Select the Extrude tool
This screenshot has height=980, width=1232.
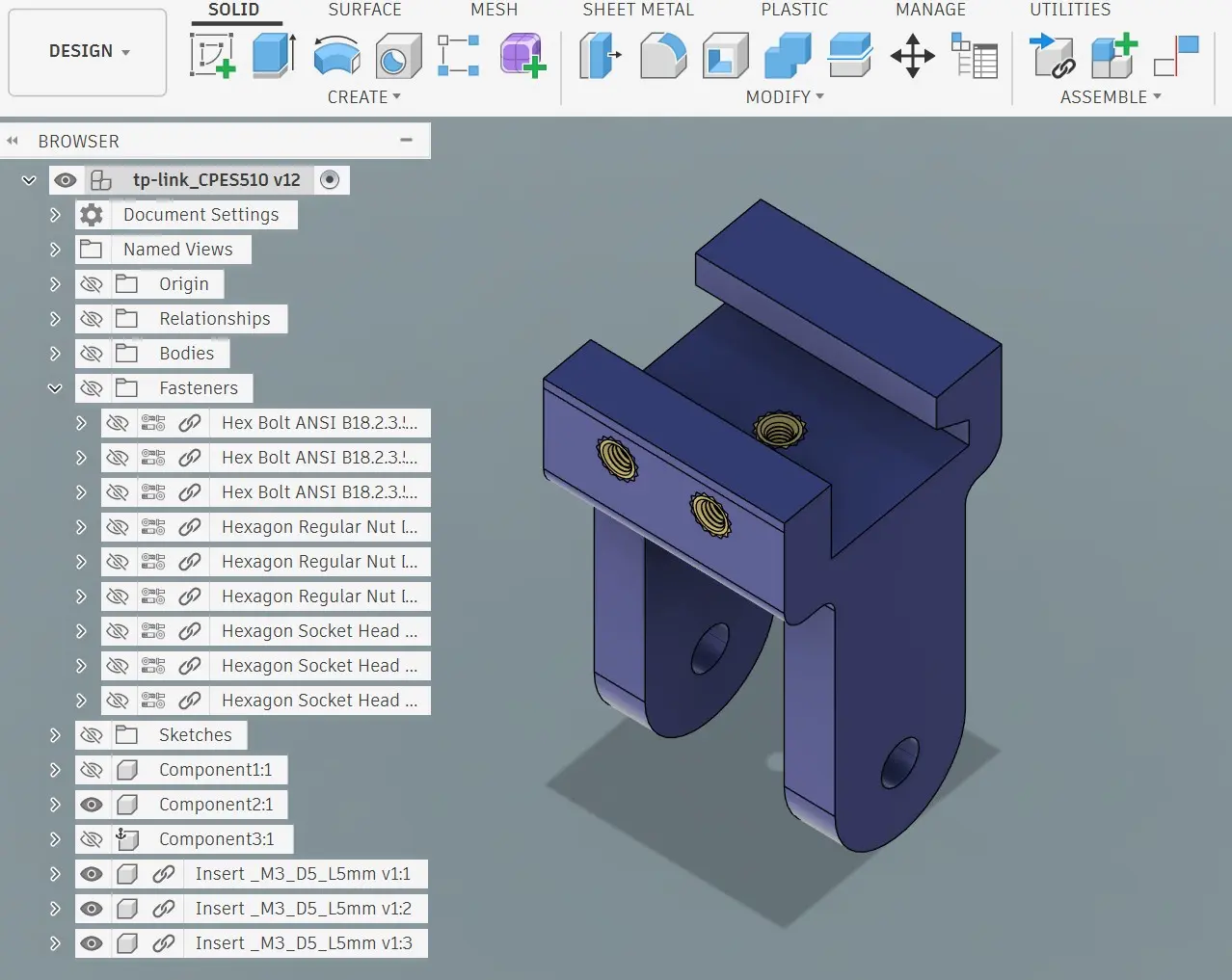point(274,55)
